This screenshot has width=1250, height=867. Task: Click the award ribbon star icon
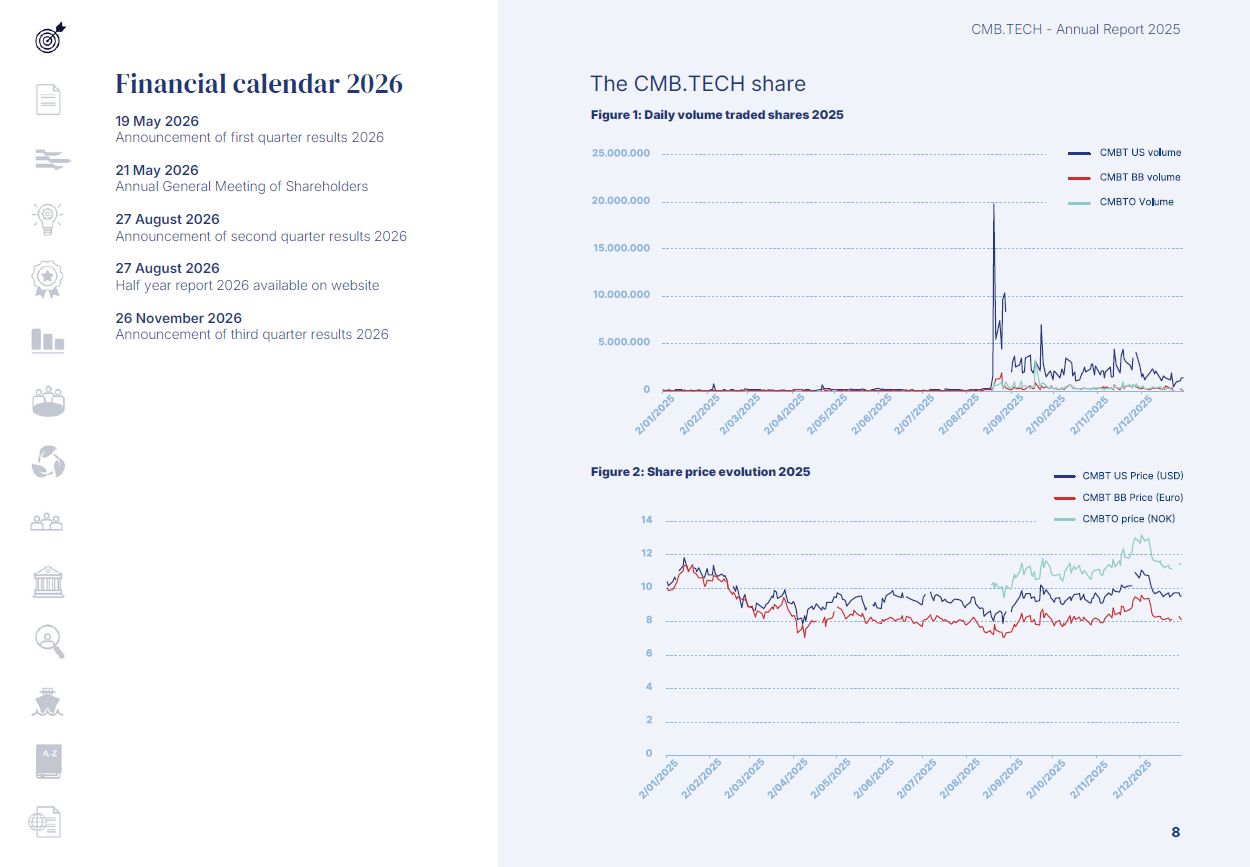(x=48, y=279)
